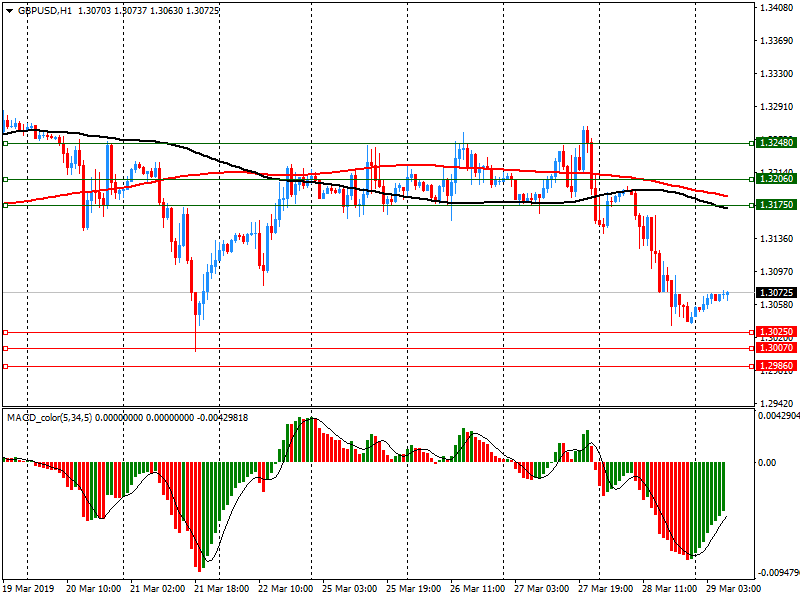Click the red 1.29860 price tag
This screenshot has height=600, width=800.
(x=775, y=366)
